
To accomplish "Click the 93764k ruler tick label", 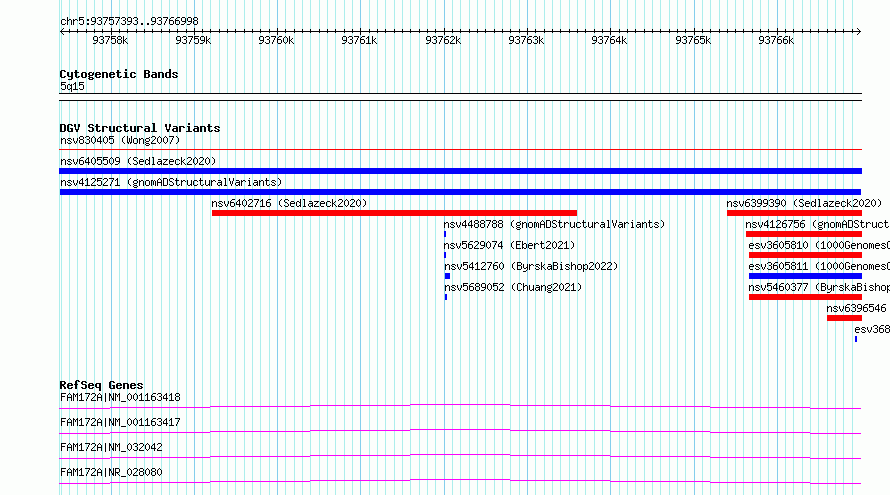I will coord(608,40).
